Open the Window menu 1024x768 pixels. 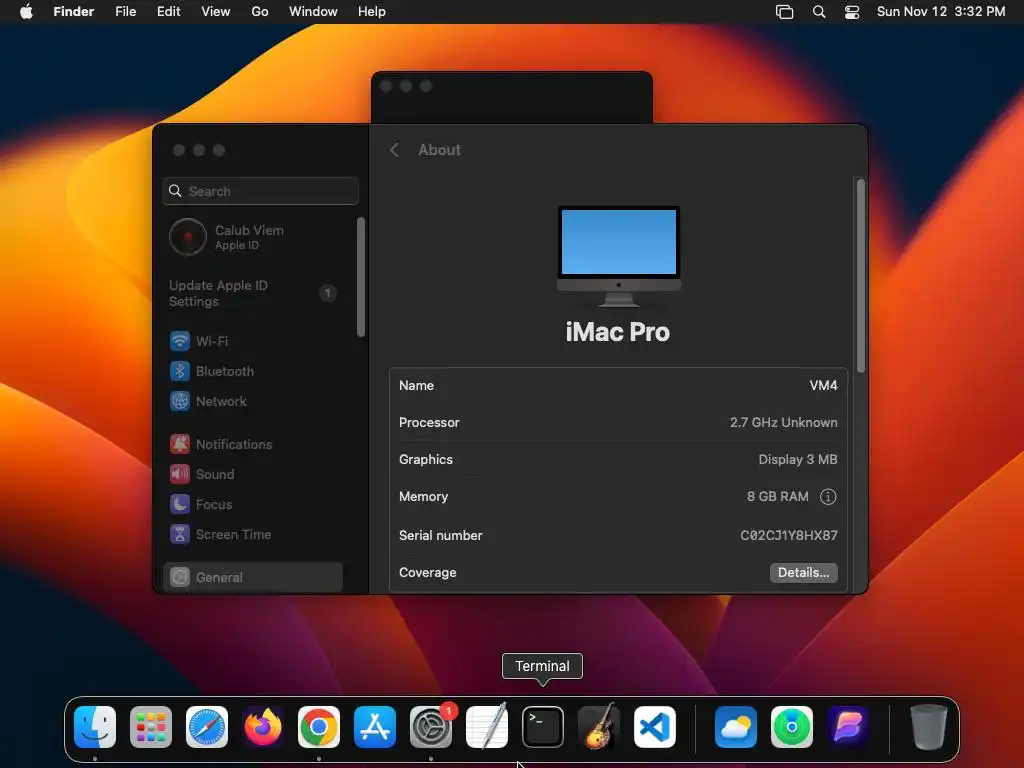click(x=313, y=11)
